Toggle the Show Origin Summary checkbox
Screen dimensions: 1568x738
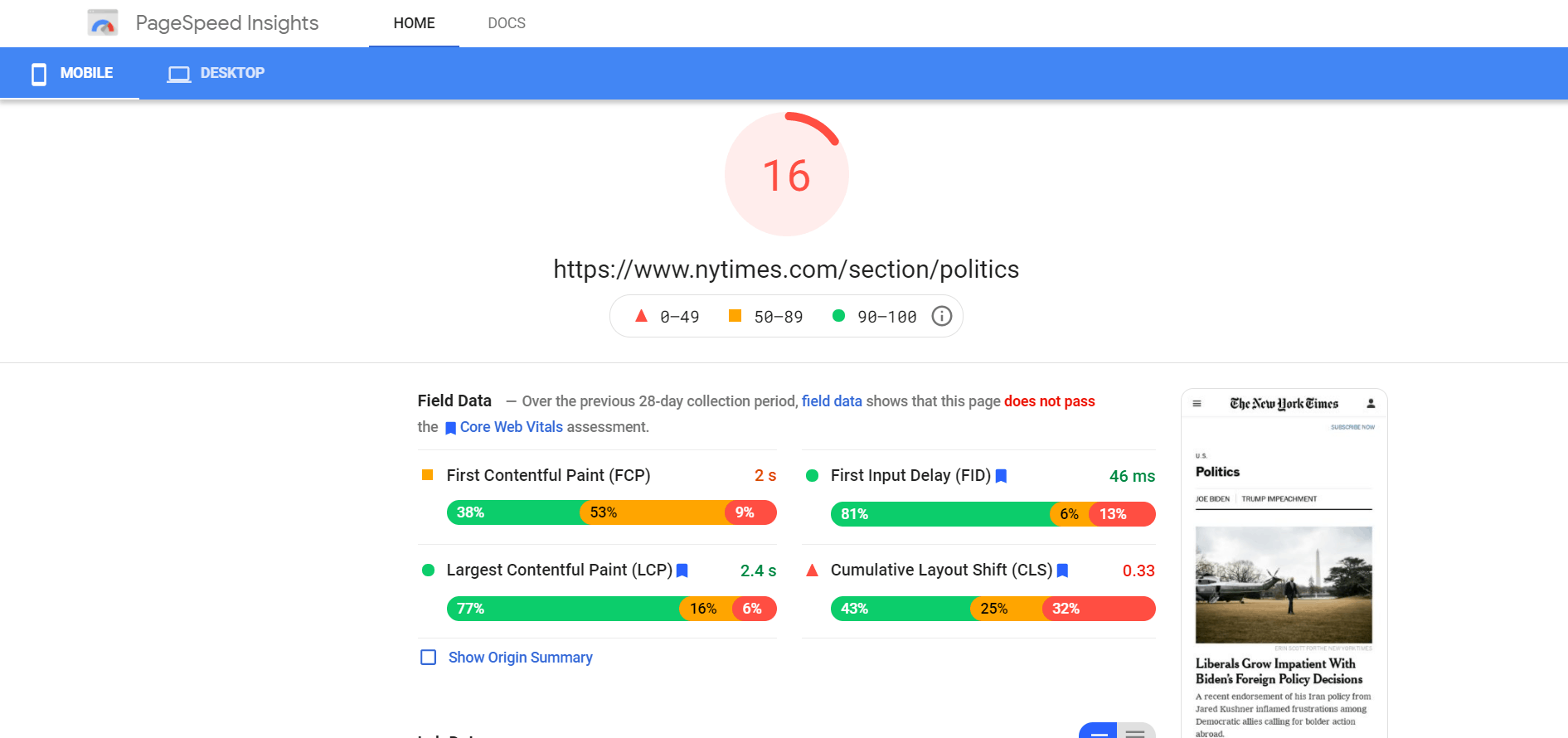click(x=429, y=658)
